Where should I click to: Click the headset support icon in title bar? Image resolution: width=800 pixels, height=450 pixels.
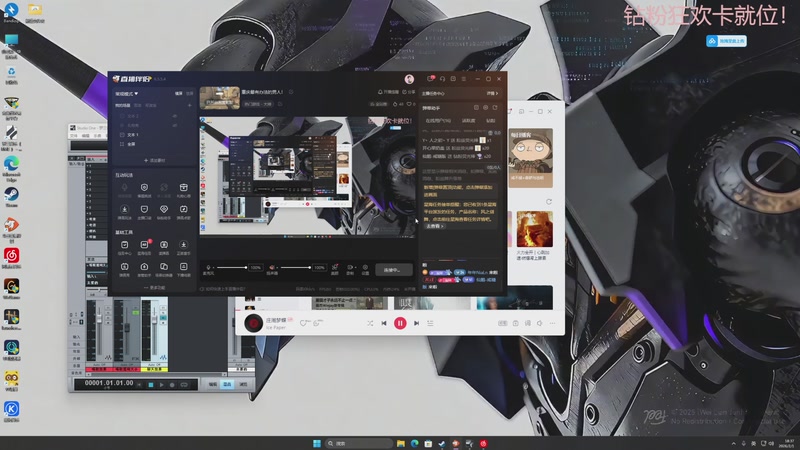click(442, 79)
